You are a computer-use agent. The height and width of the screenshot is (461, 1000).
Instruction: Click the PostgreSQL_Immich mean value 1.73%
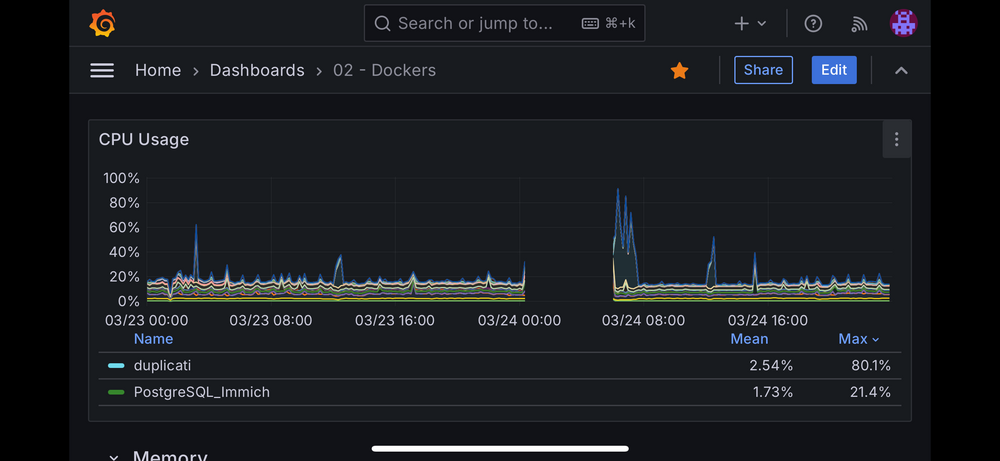click(x=773, y=392)
